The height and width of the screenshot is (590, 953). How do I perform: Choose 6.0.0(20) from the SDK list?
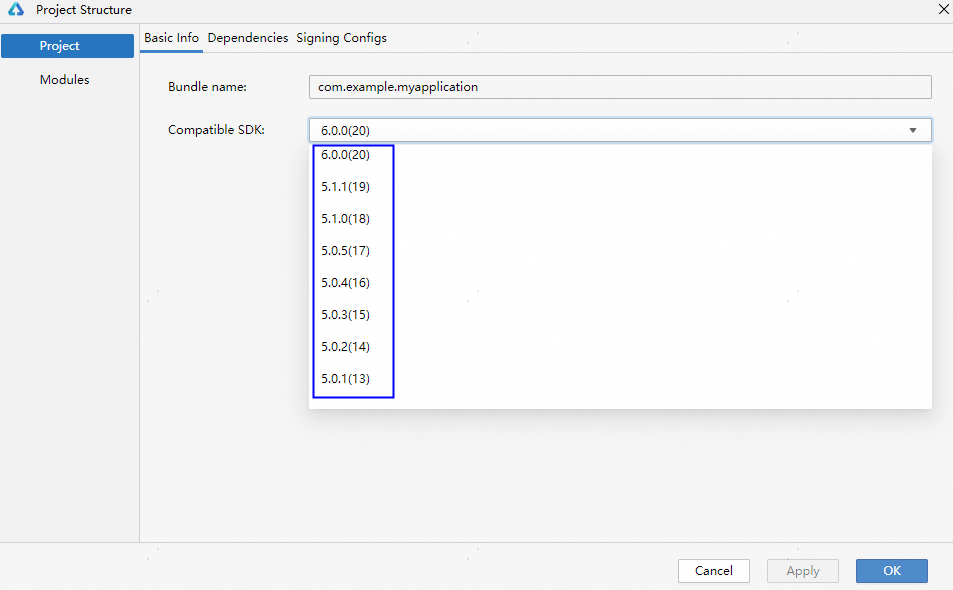click(346, 155)
